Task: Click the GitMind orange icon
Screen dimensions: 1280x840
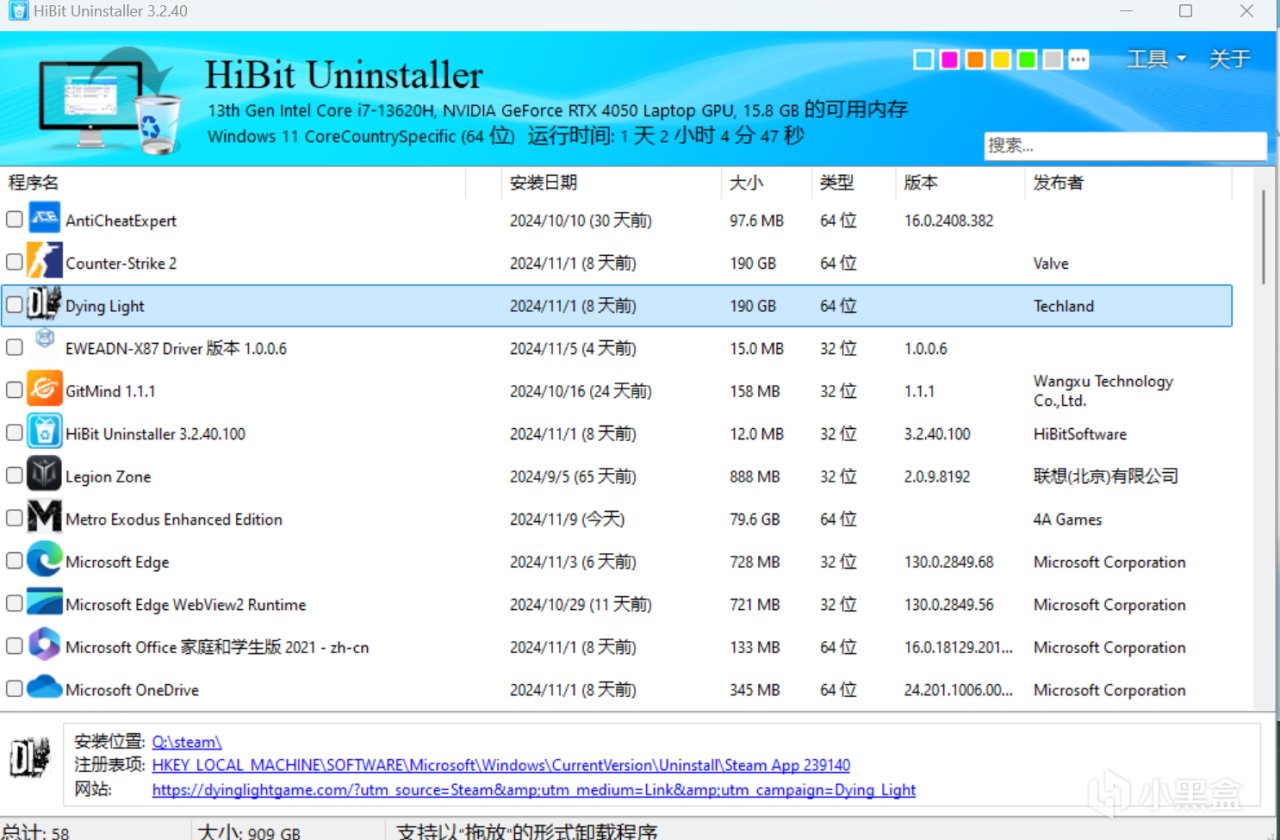Action: click(x=44, y=390)
